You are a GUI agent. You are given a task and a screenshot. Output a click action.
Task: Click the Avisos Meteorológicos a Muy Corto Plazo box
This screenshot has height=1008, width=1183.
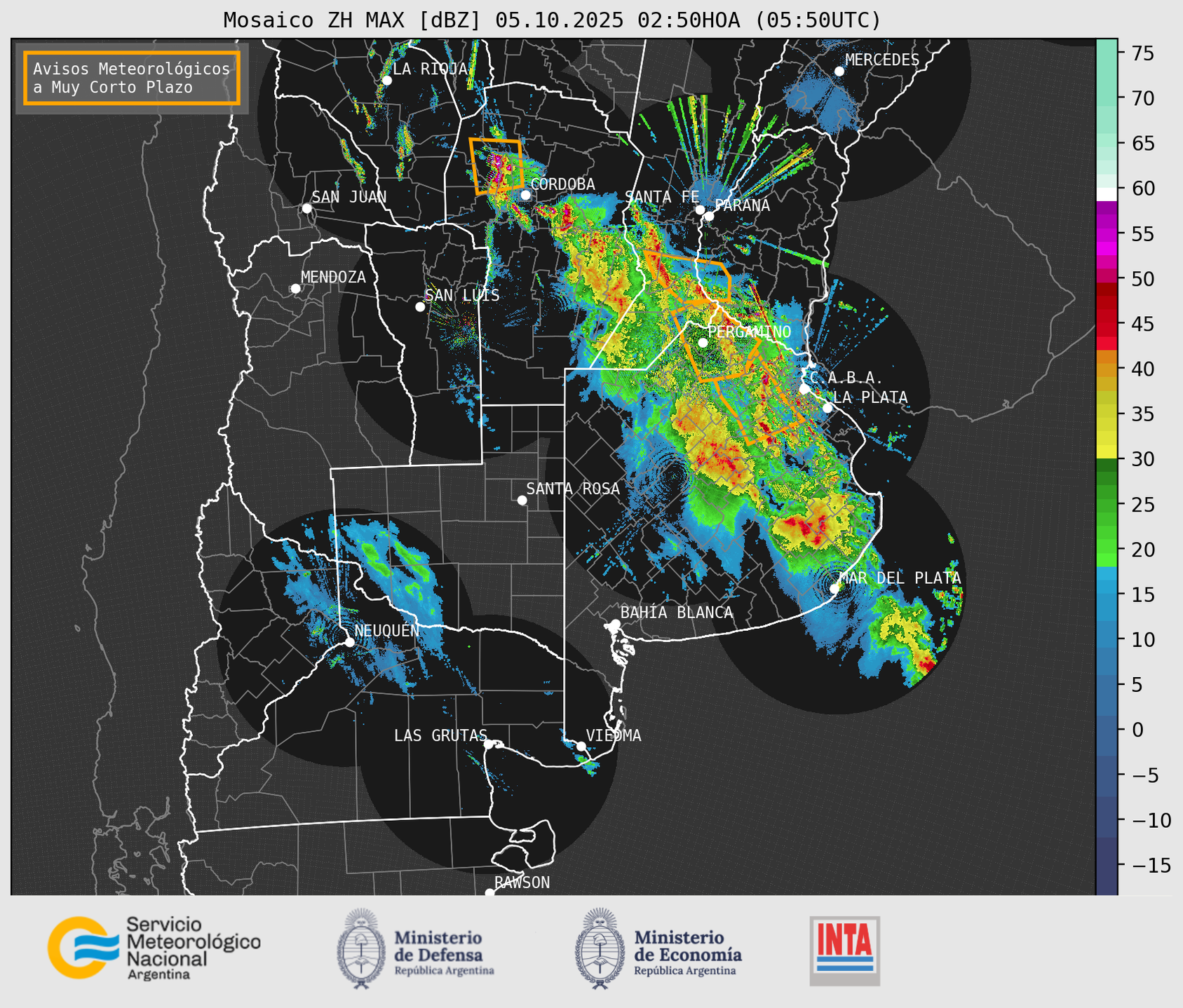click(x=132, y=77)
